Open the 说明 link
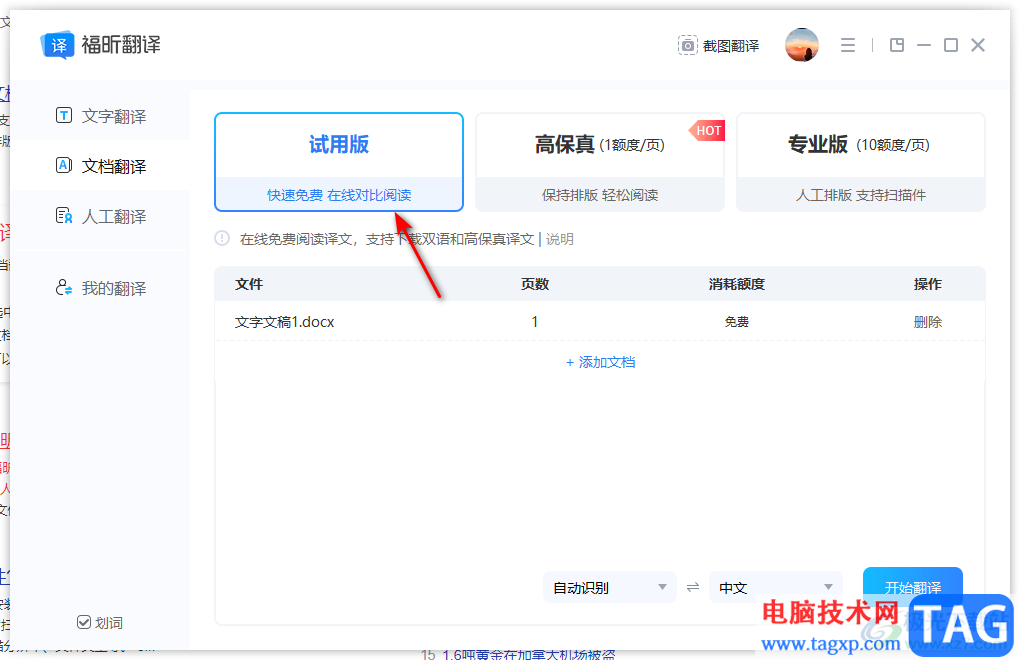 (x=559, y=239)
